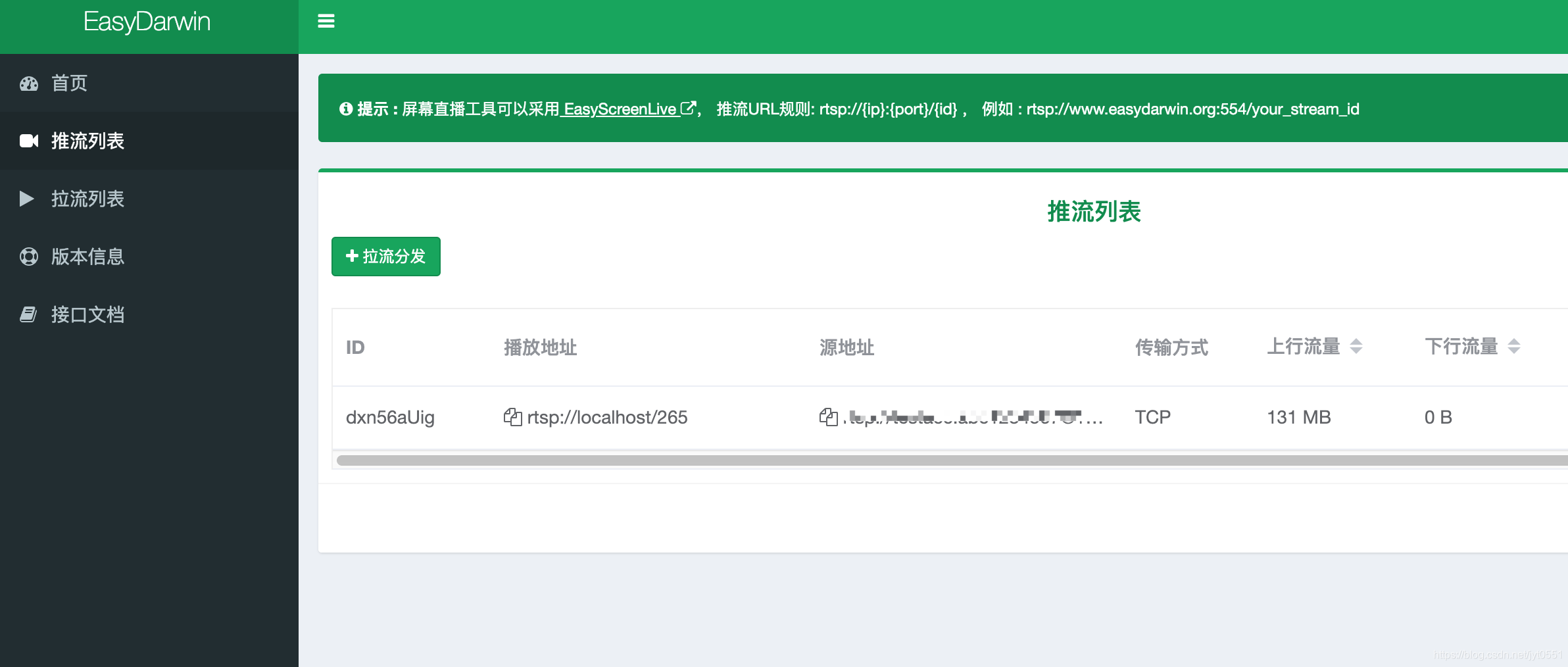Image resolution: width=1568 pixels, height=667 pixels.
Task: Click the 拉流分发 button
Action: [x=385, y=257]
